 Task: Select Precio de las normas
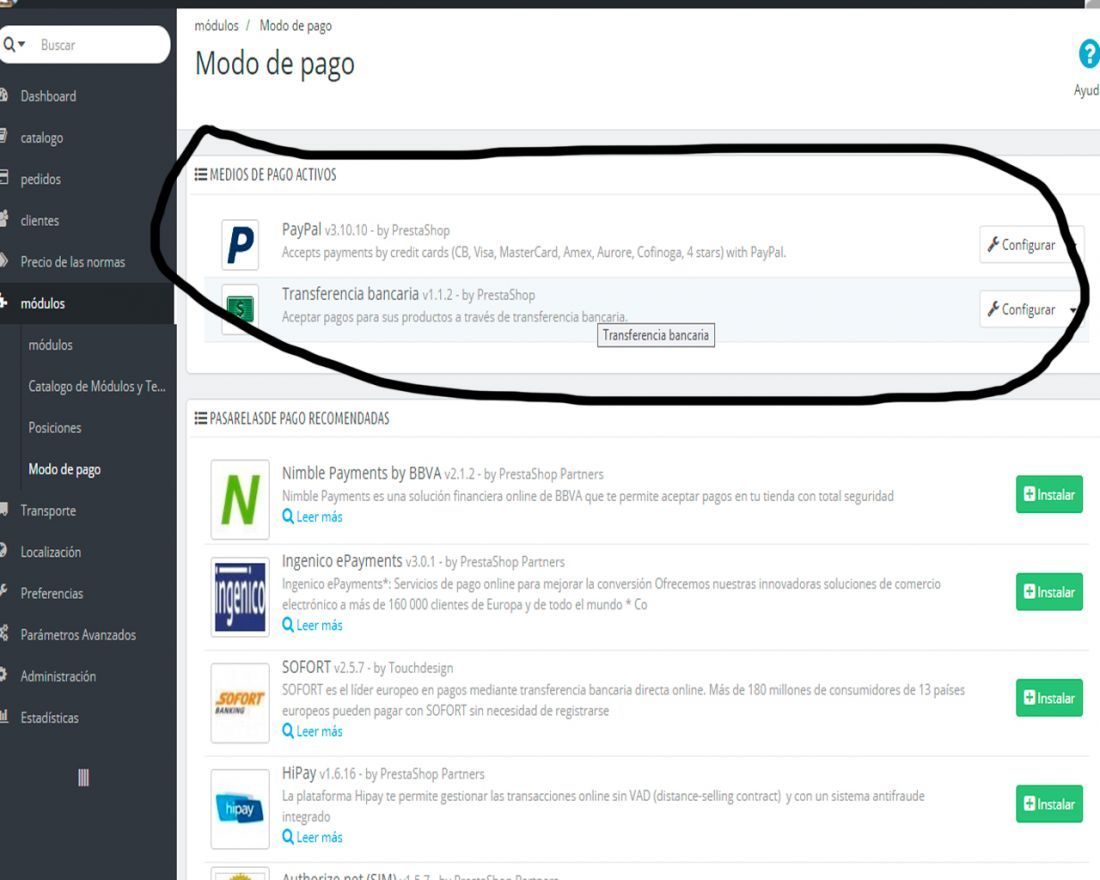pos(72,262)
